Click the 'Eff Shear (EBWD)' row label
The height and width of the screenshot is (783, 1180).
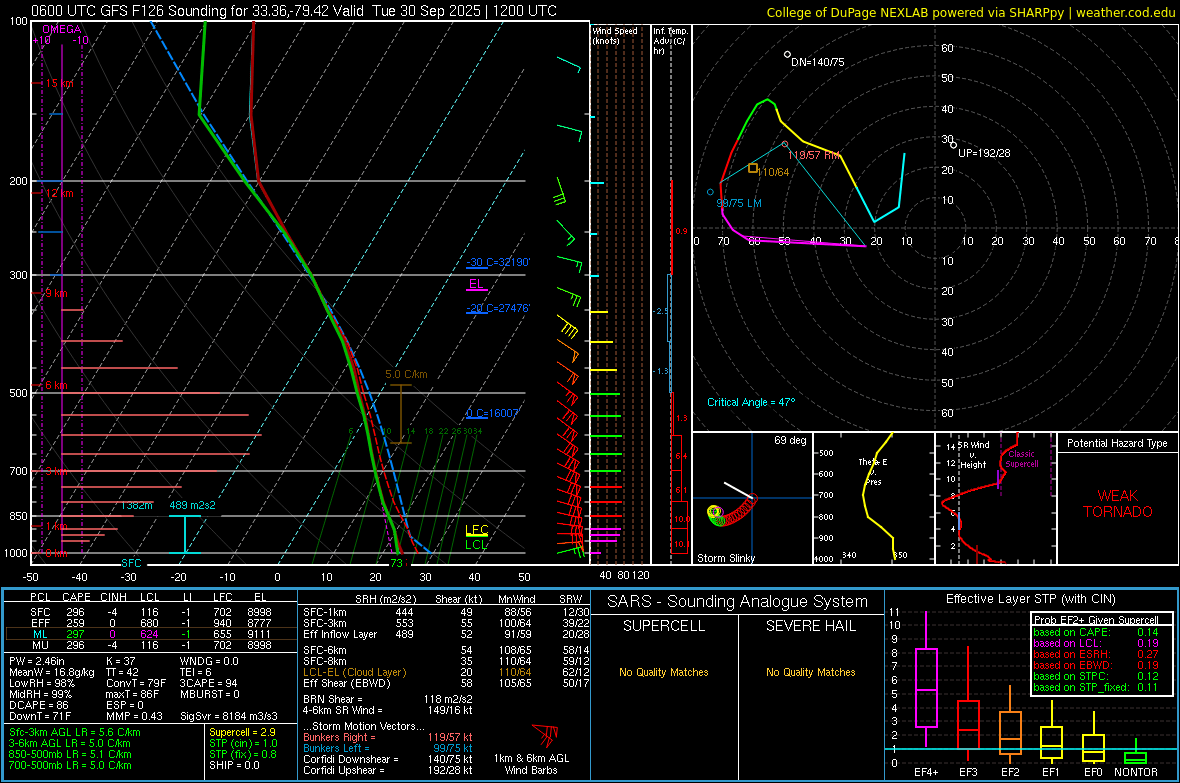point(347,684)
